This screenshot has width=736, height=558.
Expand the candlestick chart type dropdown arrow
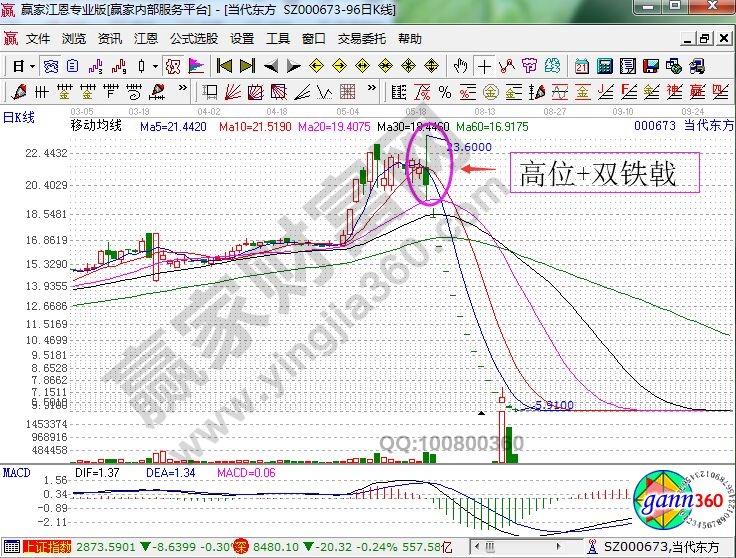pos(154,67)
